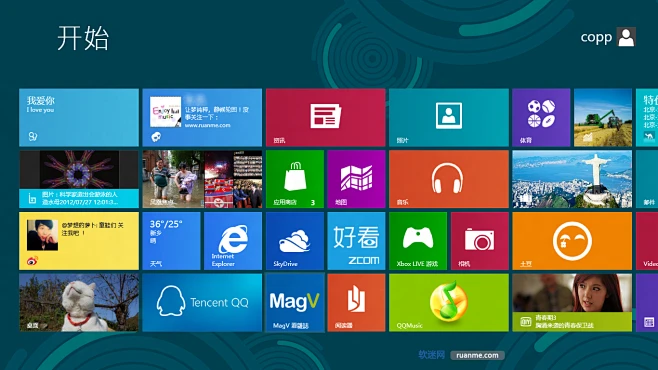Image resolution: width=658 pixels, height=370 pixels.
Task: Open the Rio Christ statue travel tile
Action: (x=572, y=179)
